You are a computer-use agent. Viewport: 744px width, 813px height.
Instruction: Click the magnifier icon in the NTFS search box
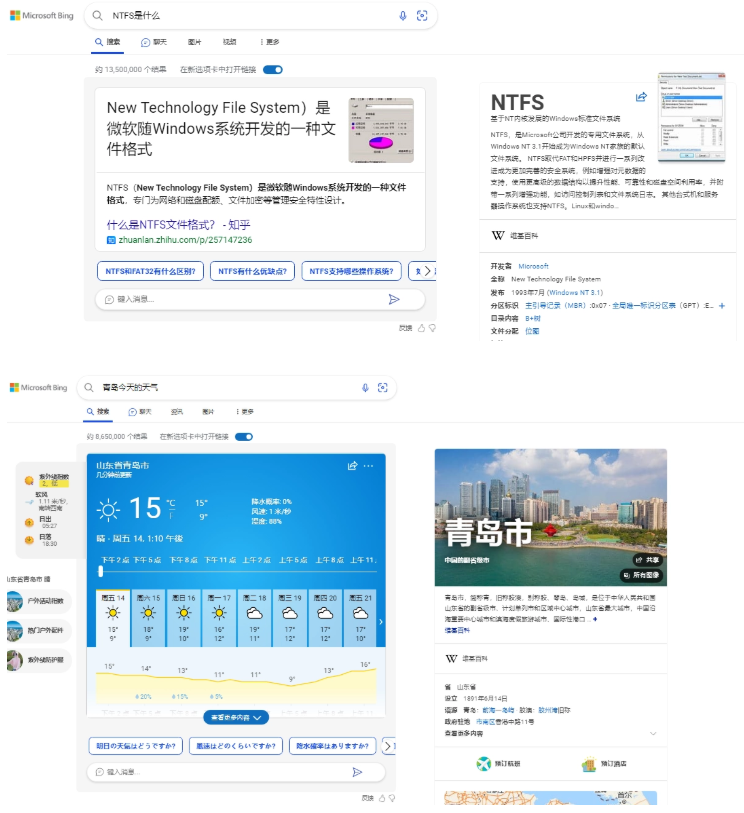point(97,16)
